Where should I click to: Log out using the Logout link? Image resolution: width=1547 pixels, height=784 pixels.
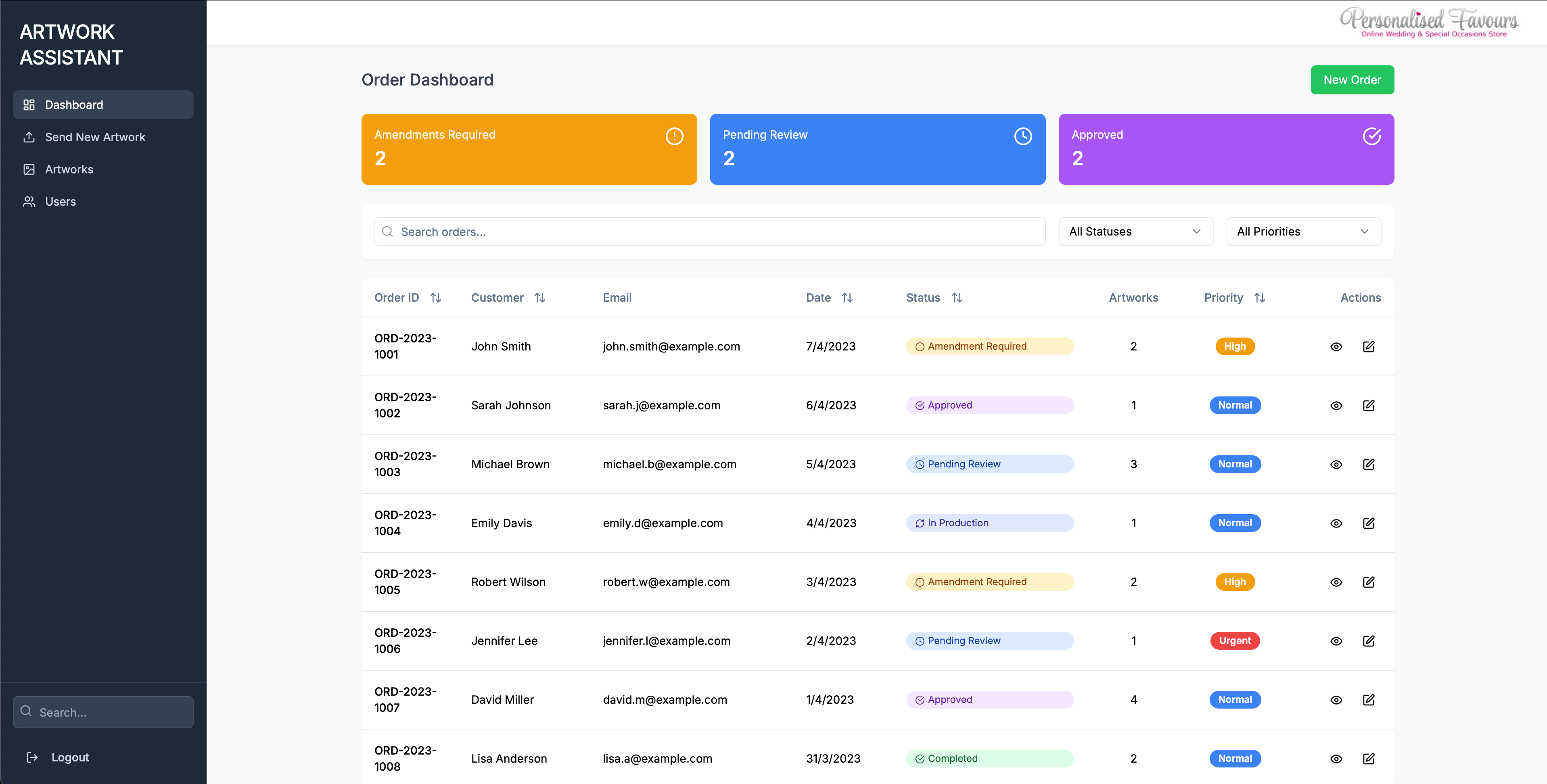tap(70, 757)
